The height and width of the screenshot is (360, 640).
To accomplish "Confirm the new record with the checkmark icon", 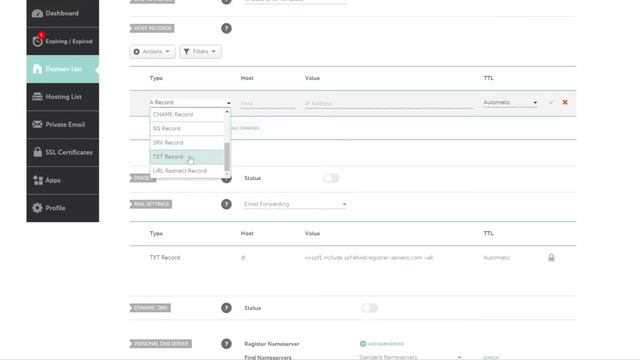I will pos(551,102).
